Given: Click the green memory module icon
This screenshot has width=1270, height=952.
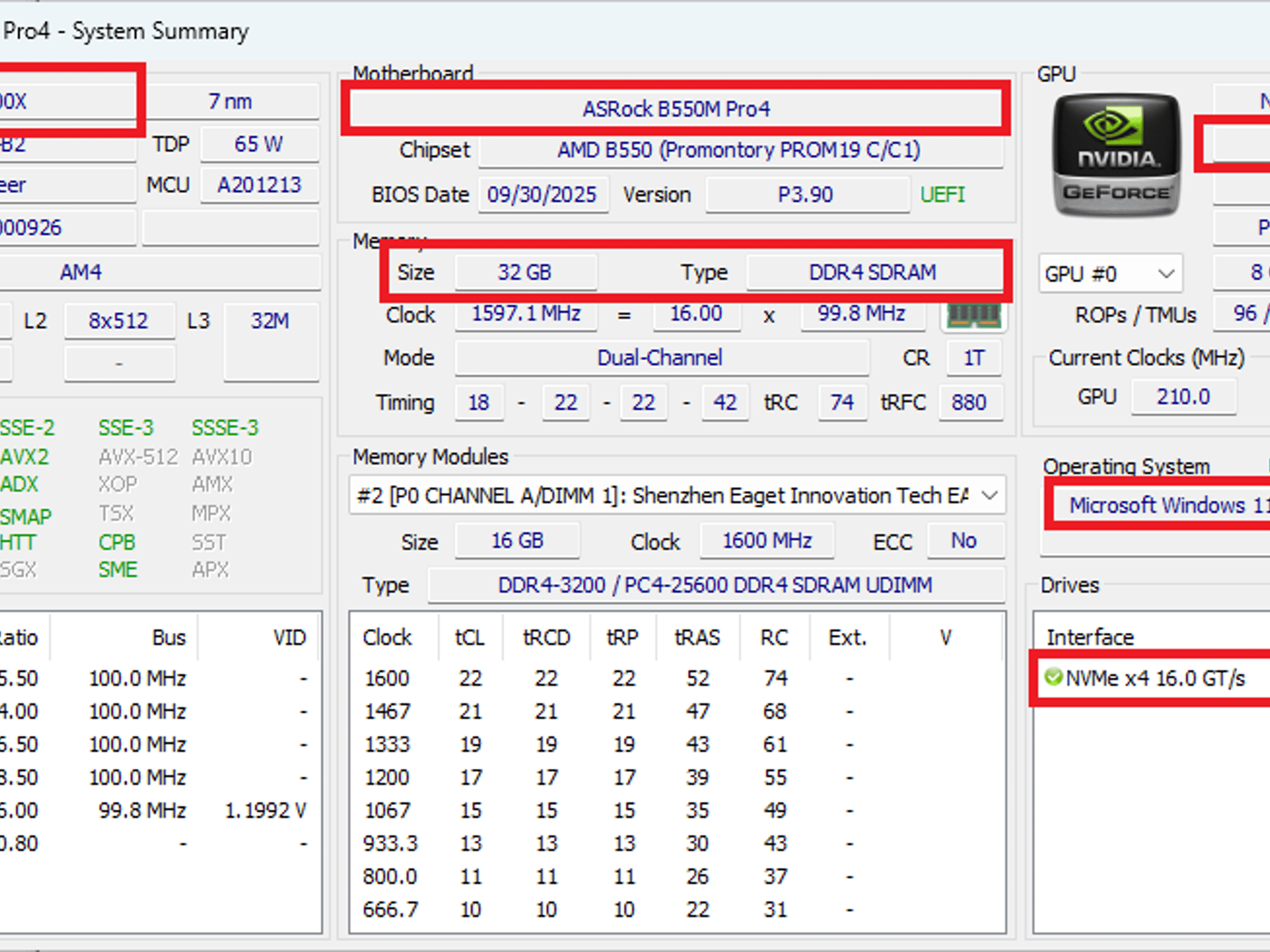Looking at the screenshot, I should coord(974,315).
